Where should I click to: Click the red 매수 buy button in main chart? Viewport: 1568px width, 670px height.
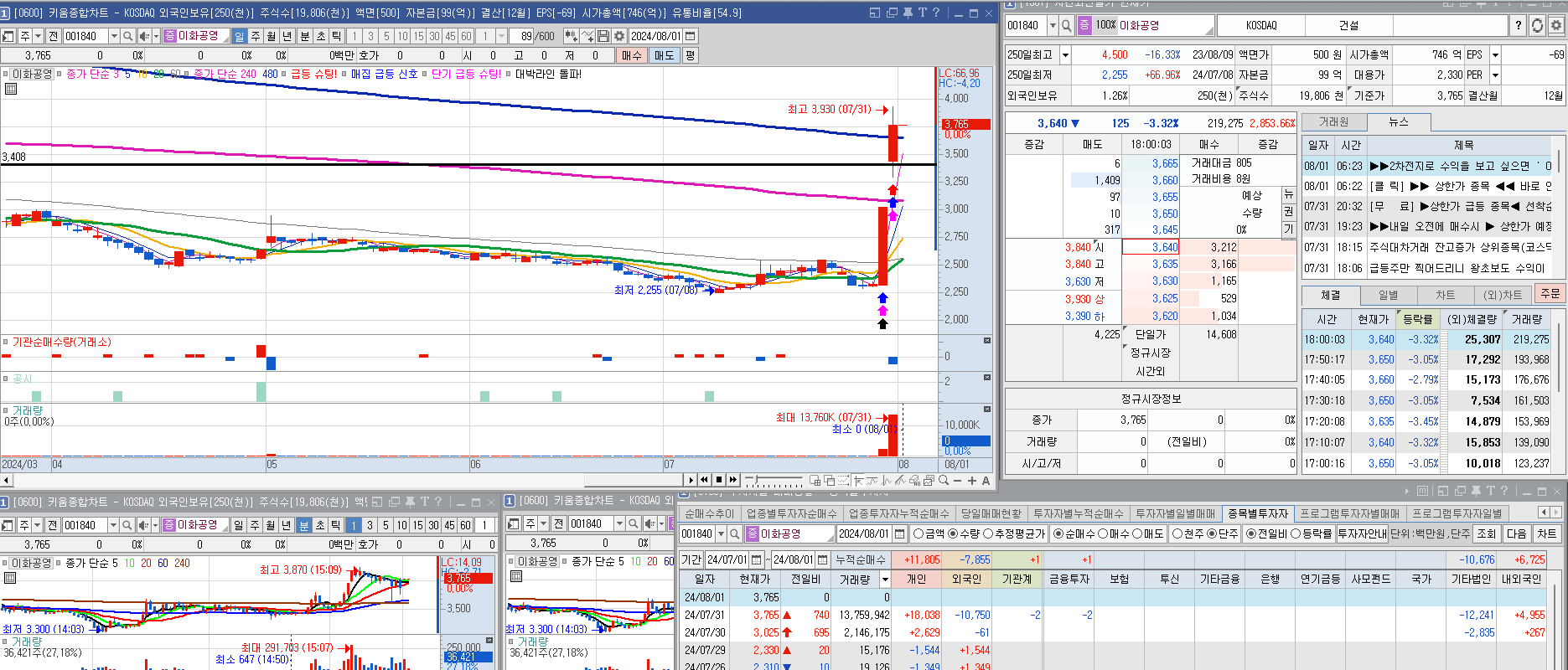[x=631, y=55]
